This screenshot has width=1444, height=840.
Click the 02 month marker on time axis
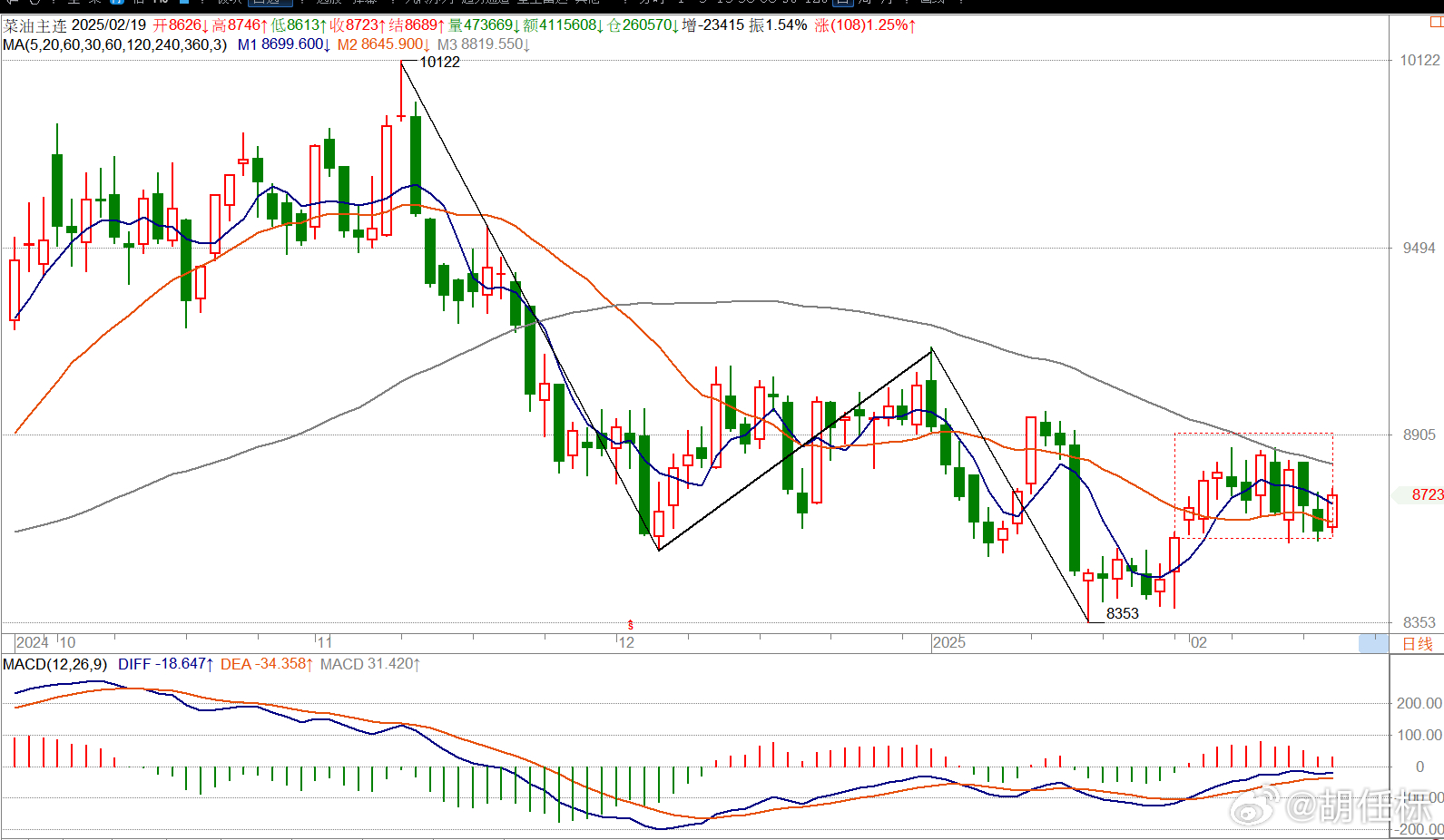(x=1199, y=642)
